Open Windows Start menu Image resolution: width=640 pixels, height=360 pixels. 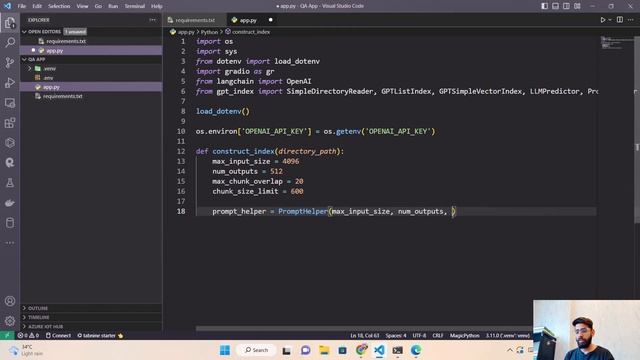[225, 350]
